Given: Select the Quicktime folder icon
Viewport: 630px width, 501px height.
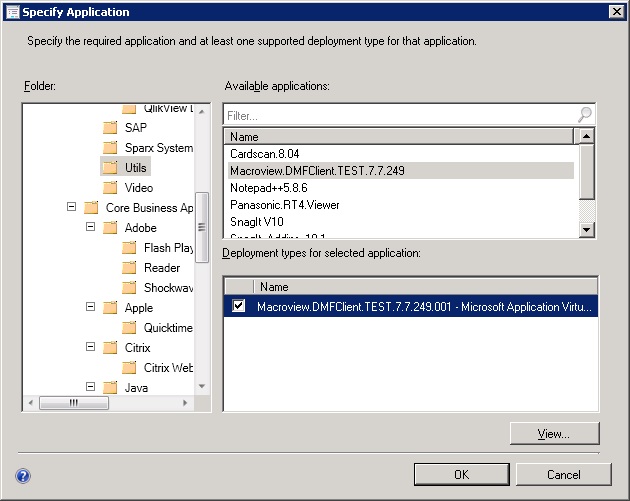Looking at the screenshot, I should [x=129, y=328].
